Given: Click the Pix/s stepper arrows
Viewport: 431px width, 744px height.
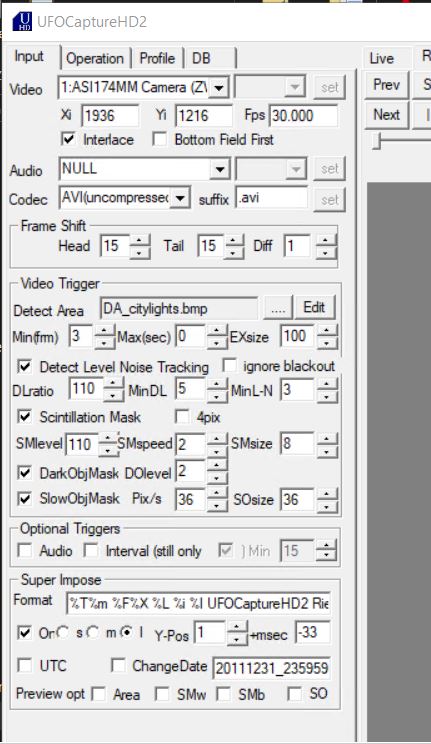Looking at the screenshot, I should [x=217, y=499].
